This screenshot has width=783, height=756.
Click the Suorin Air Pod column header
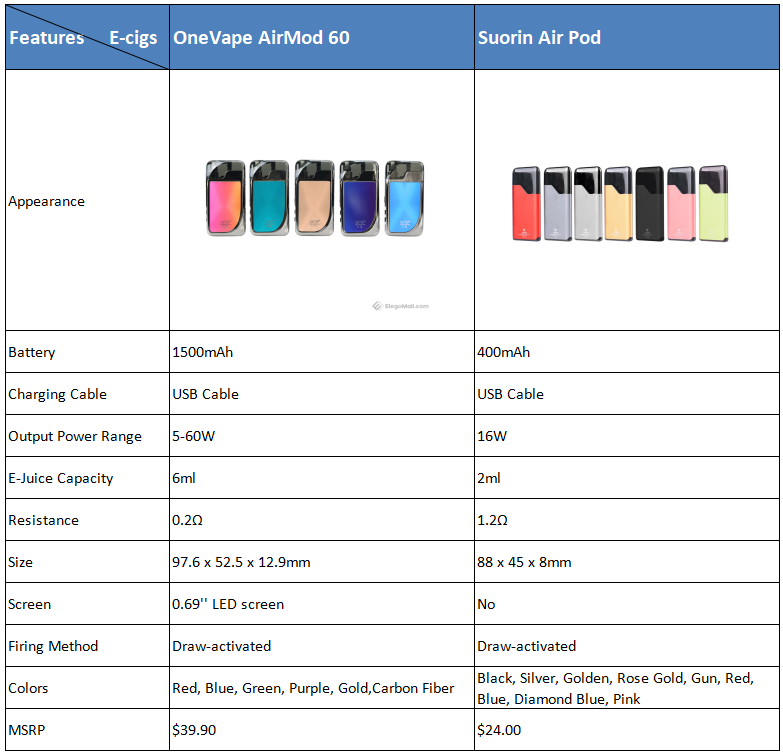[627, 37]
